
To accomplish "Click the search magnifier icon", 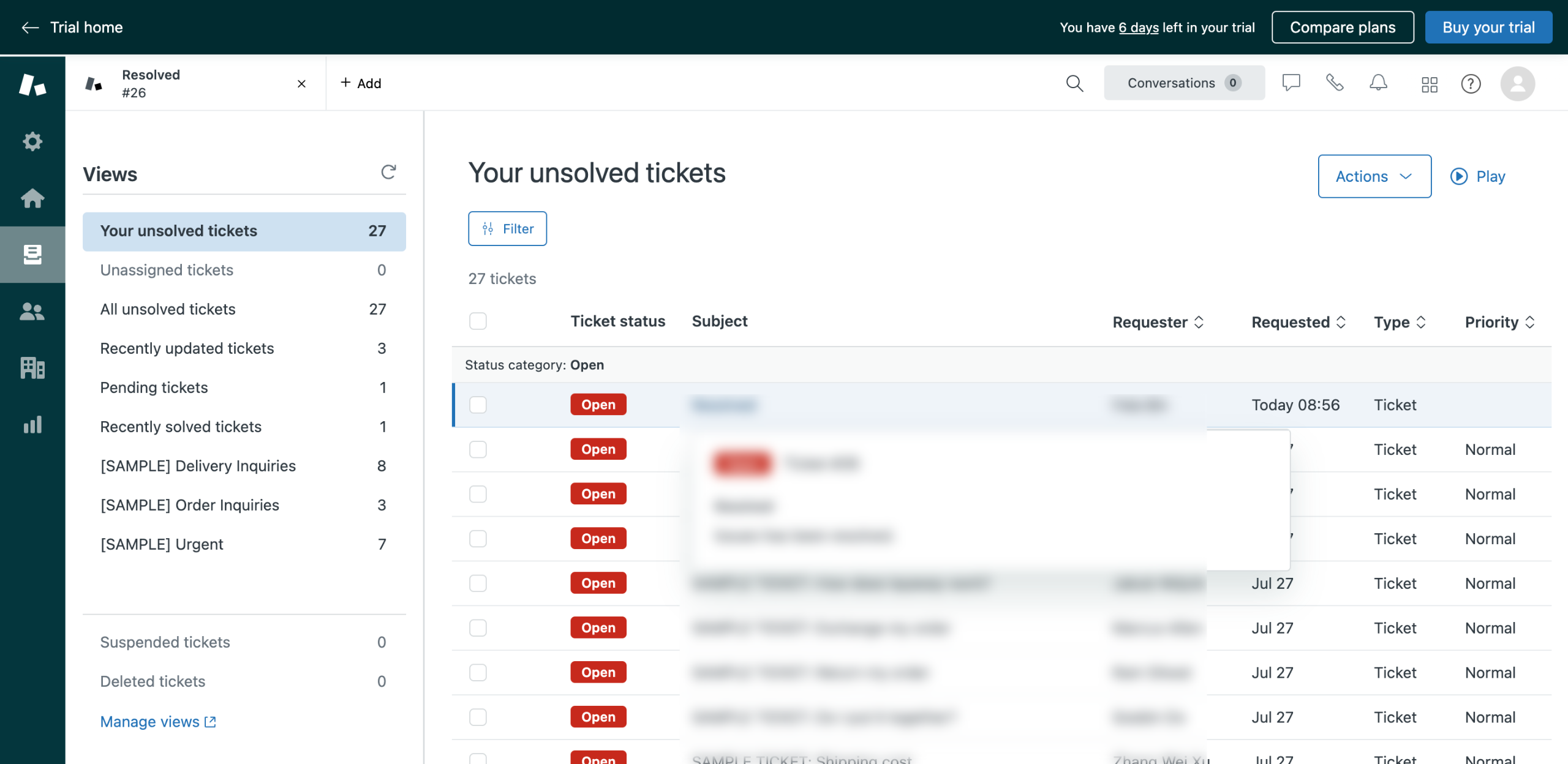I will [1074, 83].
